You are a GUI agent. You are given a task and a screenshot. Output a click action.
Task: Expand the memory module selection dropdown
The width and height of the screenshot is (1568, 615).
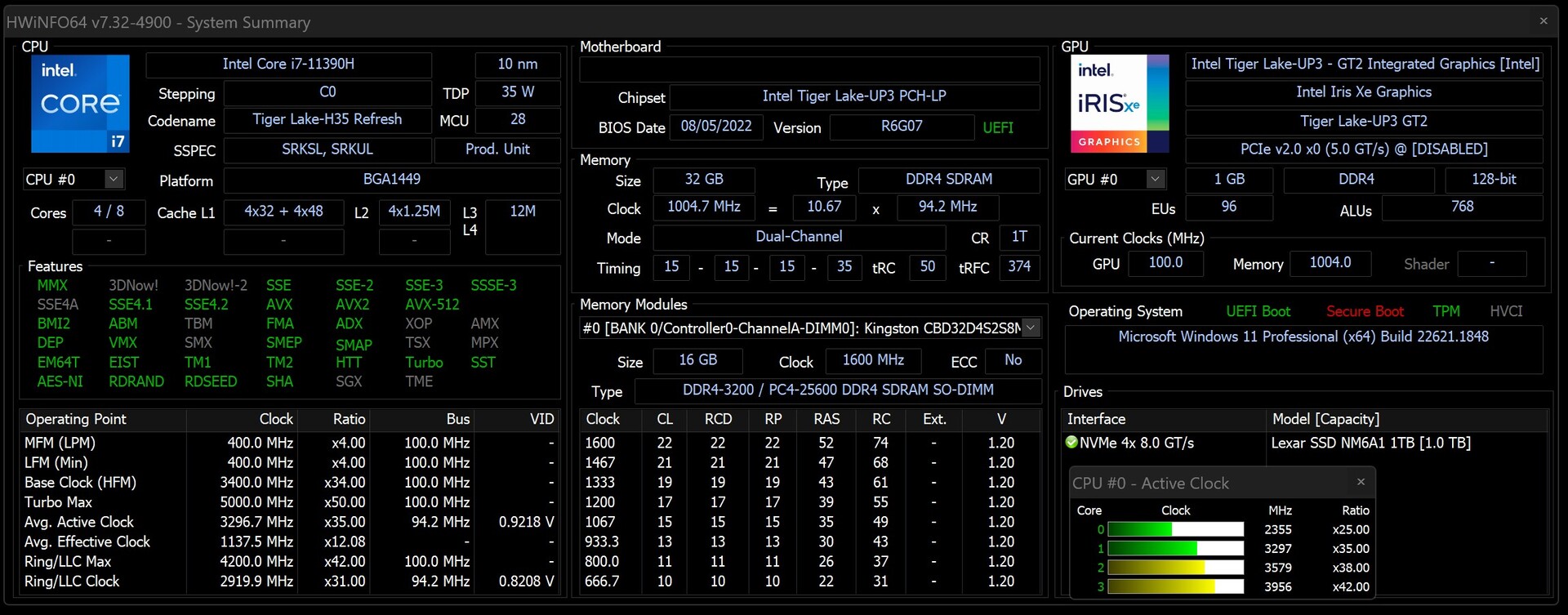pyautogui.click(x=1031, y=328)
